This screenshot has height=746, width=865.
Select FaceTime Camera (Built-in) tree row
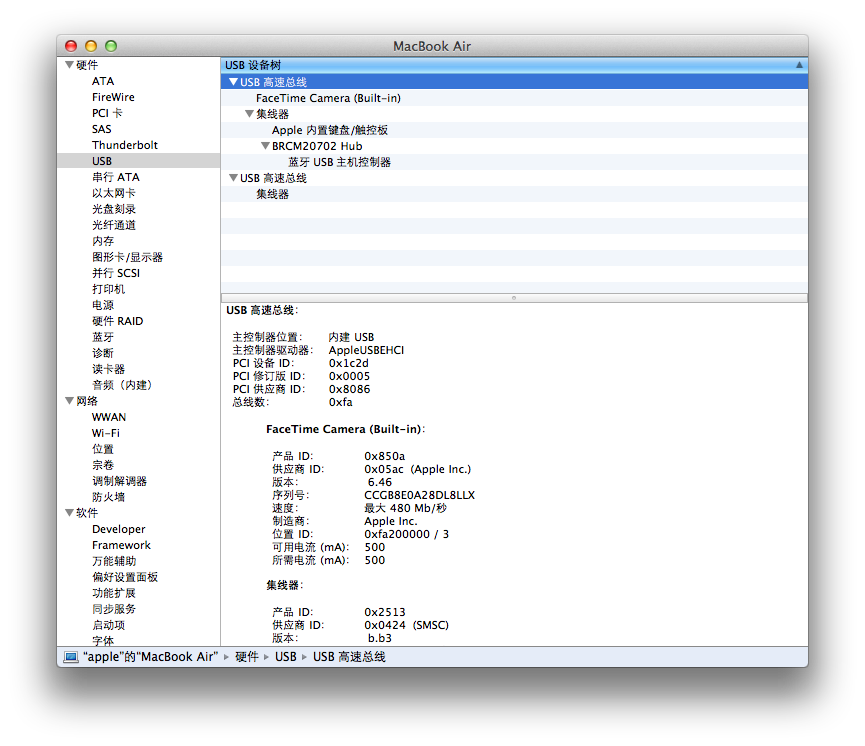(x=514, y=98)
